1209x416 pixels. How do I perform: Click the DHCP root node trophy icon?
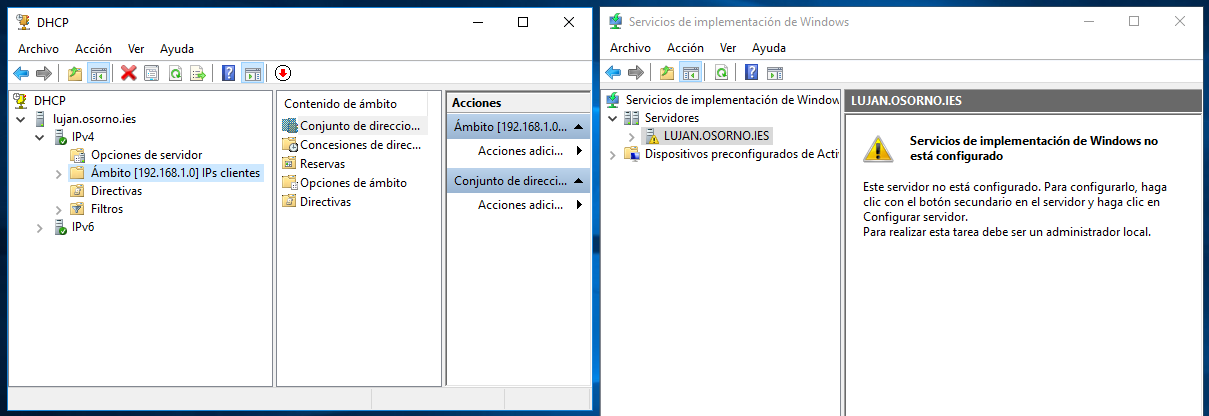(21, 100)
